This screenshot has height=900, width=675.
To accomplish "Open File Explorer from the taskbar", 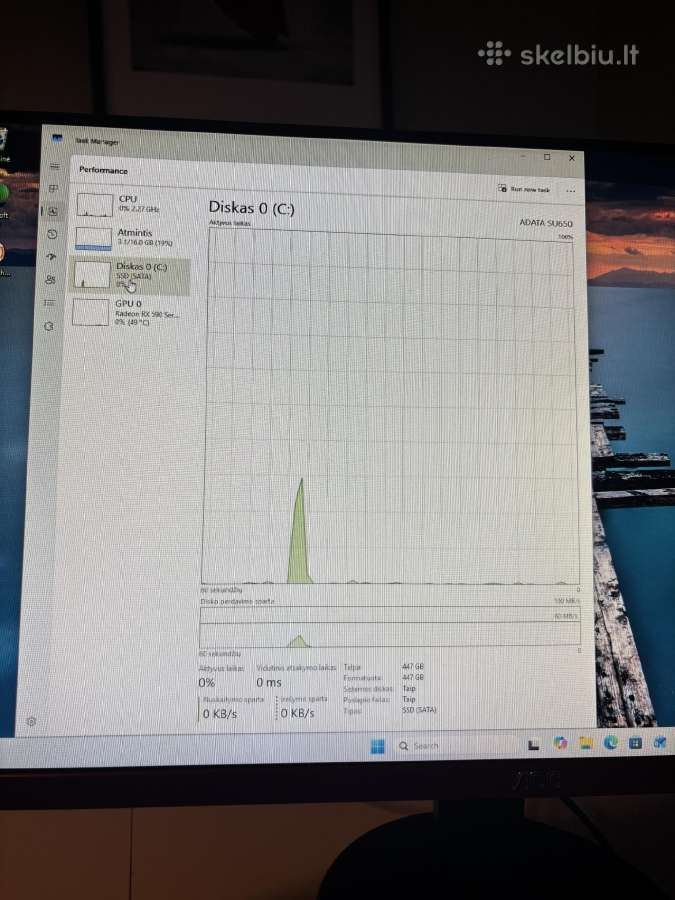I will coord(585,743).
